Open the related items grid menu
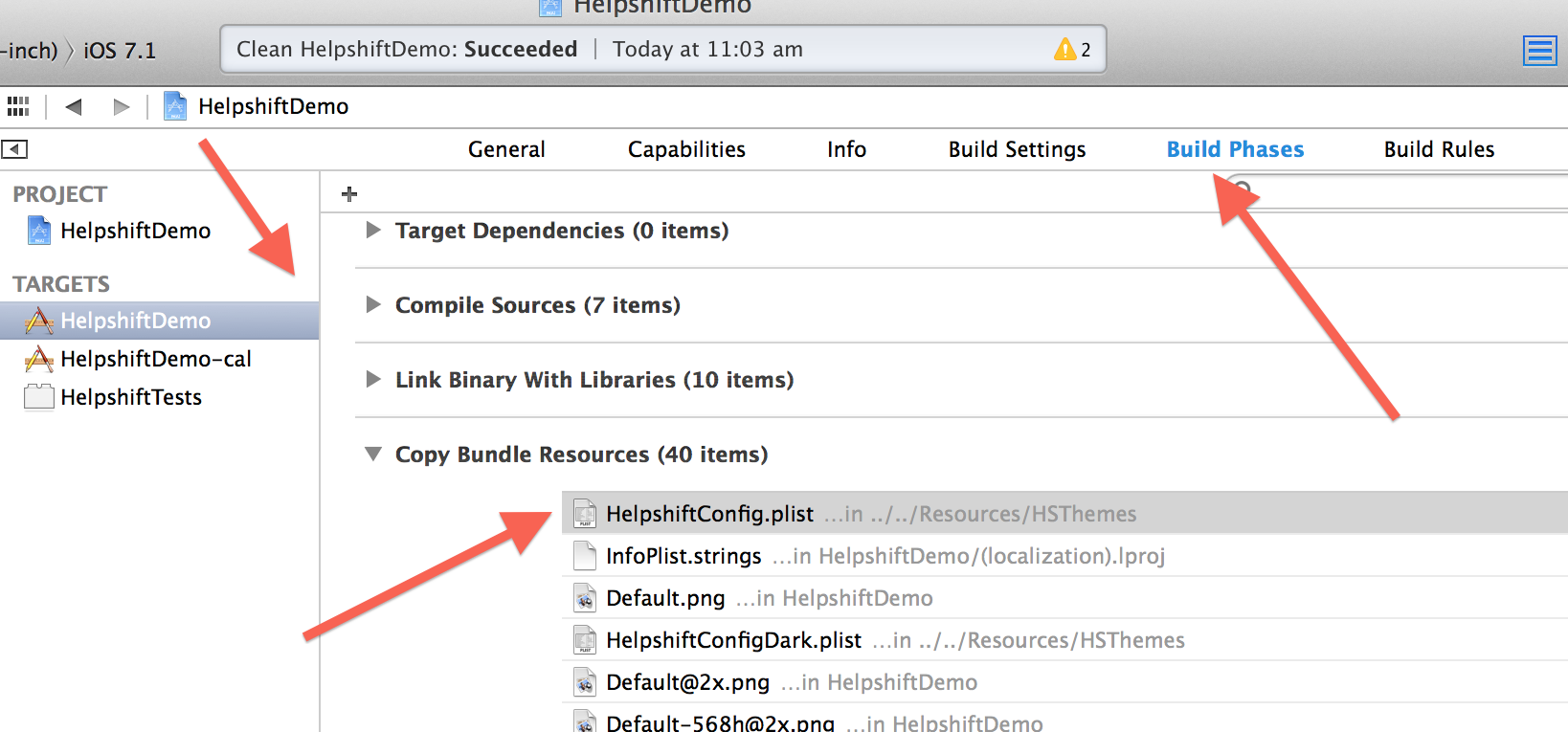The image size is (1568, 732). (x=18, y=106)
